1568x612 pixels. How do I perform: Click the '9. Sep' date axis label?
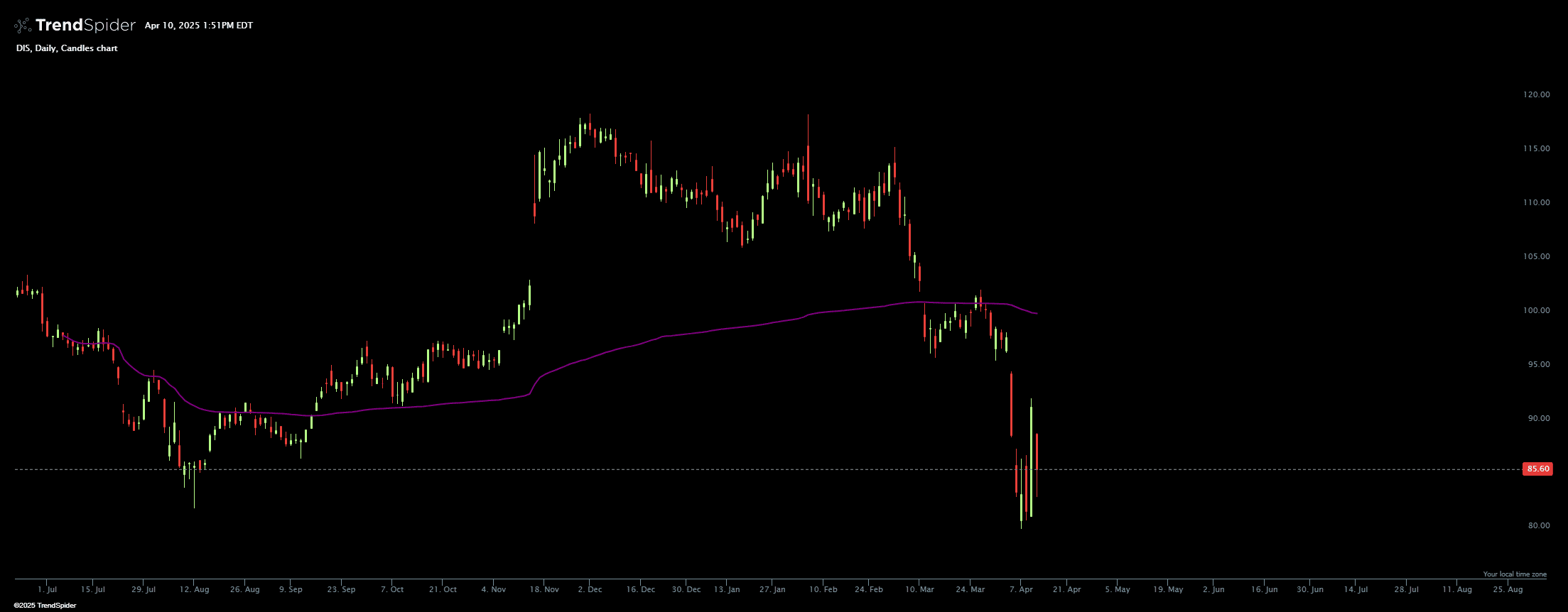pos(291,589)
